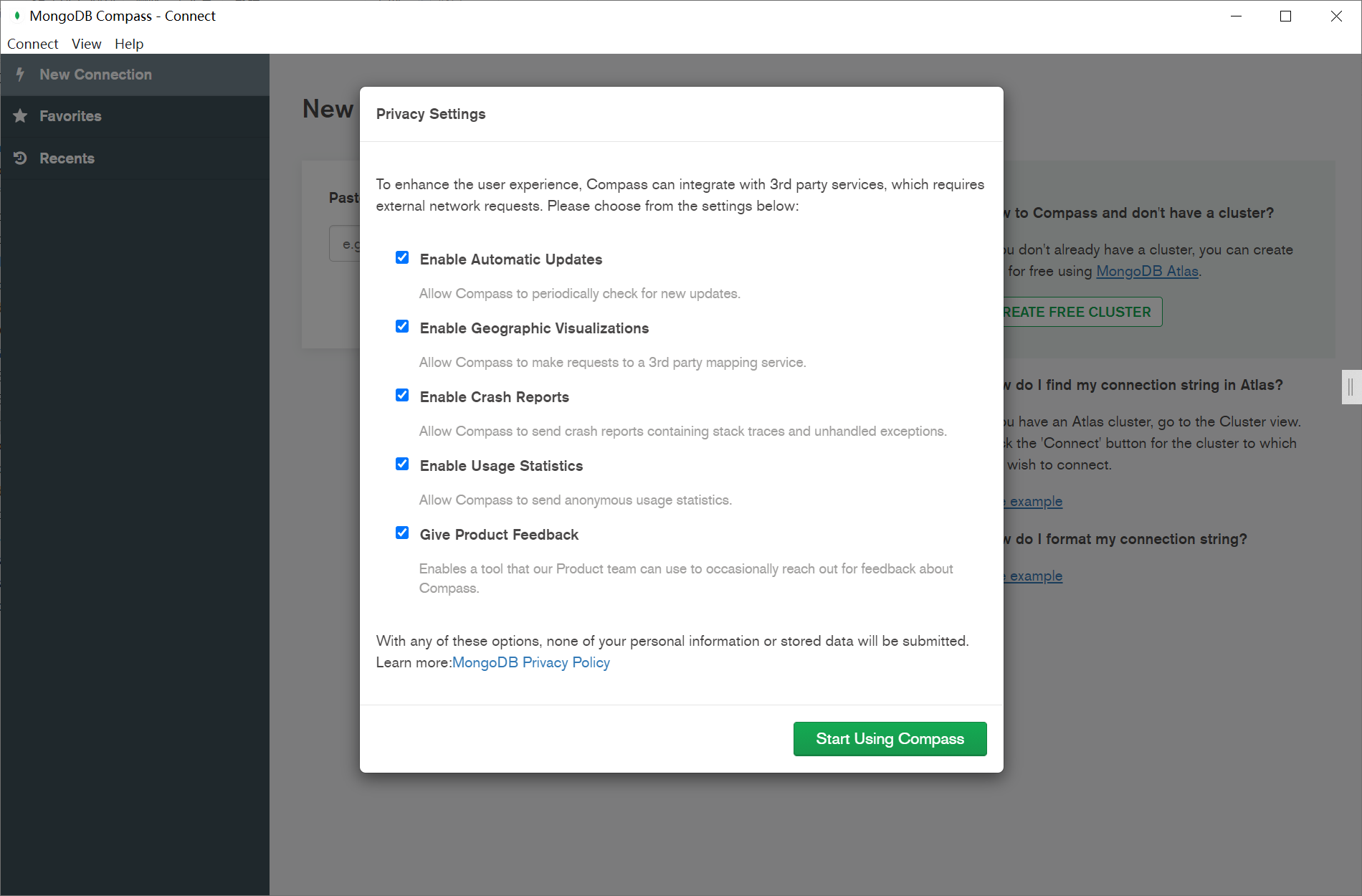
Task: Open Favorites in sidebar
Action: 135,116
